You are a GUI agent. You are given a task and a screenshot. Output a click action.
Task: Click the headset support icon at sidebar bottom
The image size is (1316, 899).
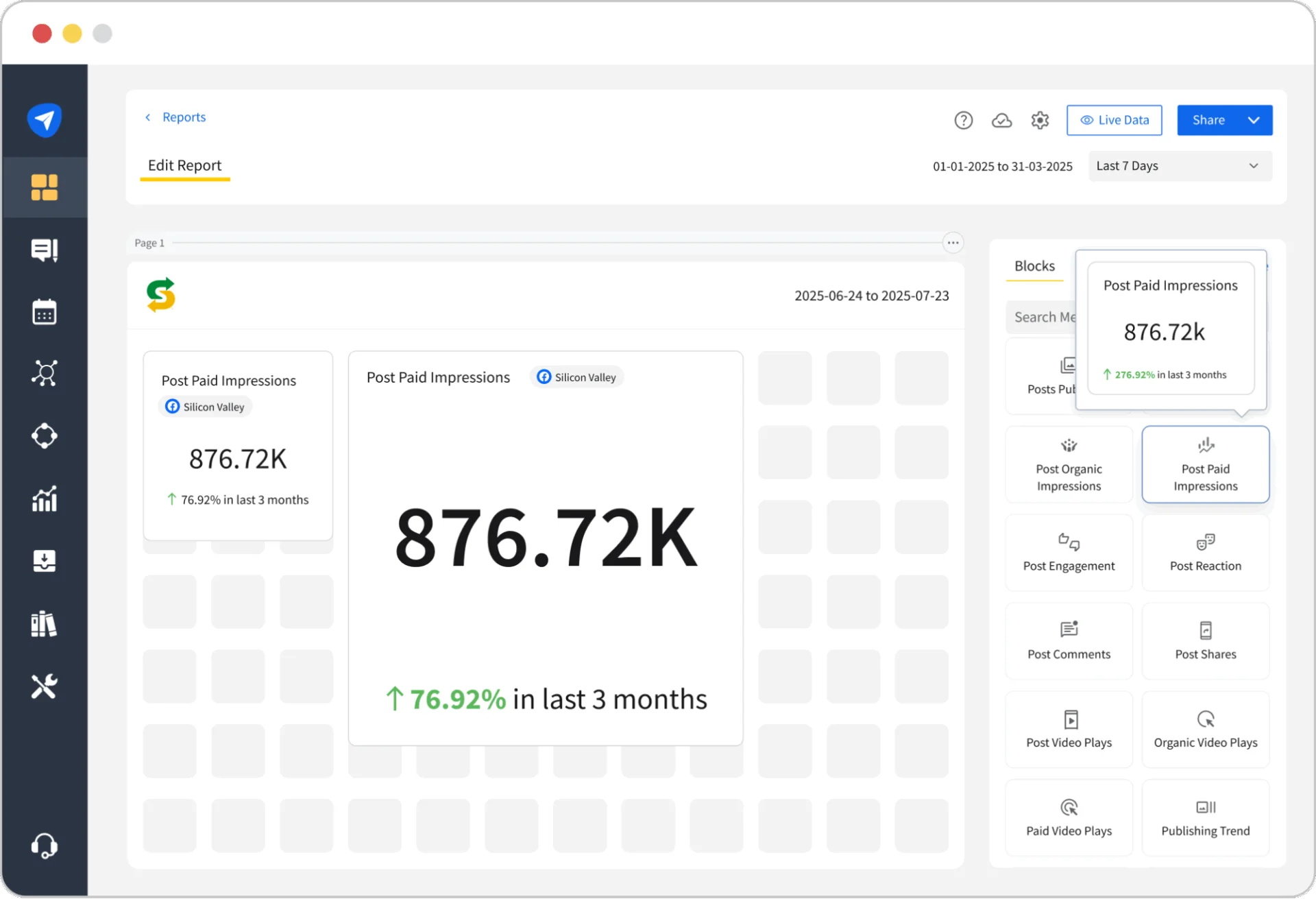click(x=44, y=846)
